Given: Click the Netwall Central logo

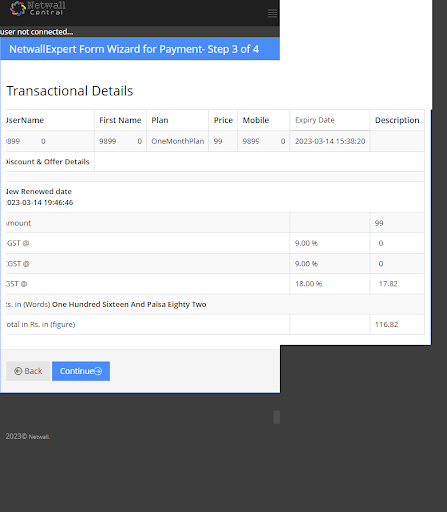Looking at the screenshot, I should [38, 8].
